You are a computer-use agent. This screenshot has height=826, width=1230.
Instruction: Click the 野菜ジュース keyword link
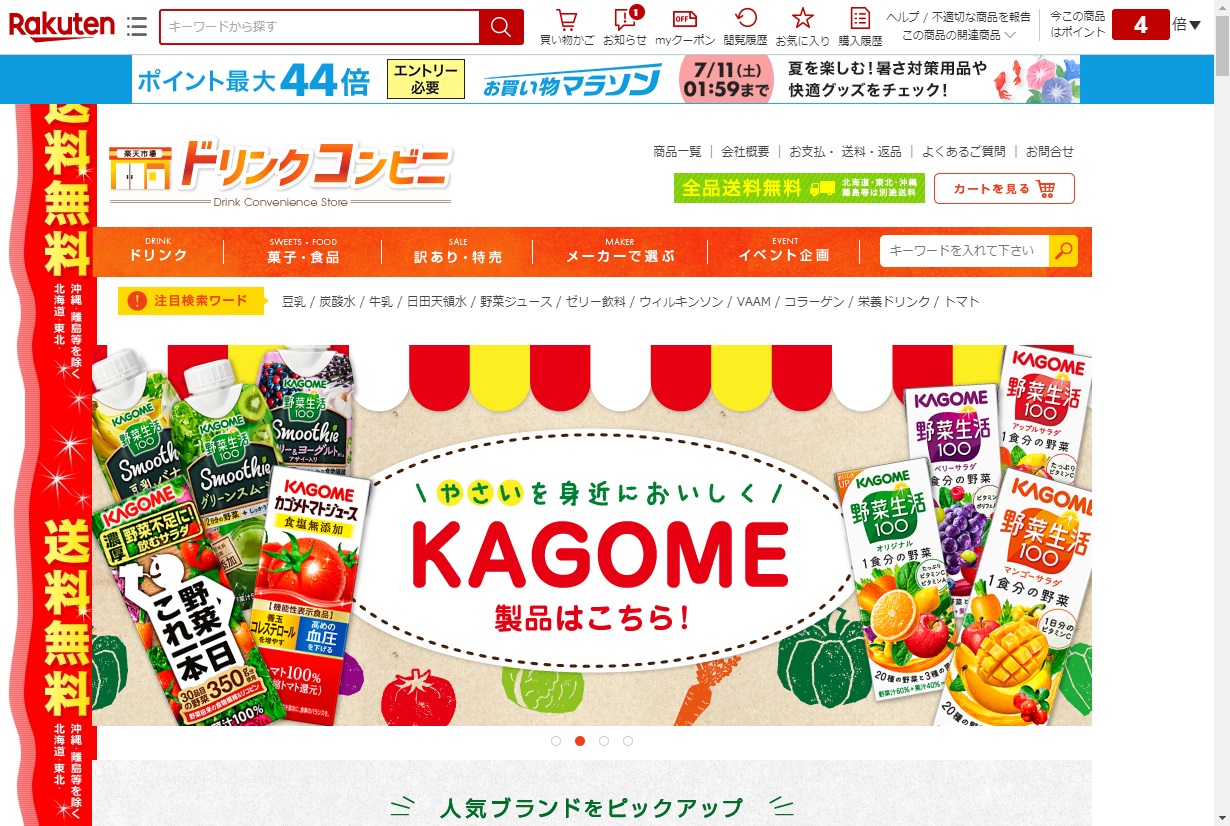pos(513,301)
